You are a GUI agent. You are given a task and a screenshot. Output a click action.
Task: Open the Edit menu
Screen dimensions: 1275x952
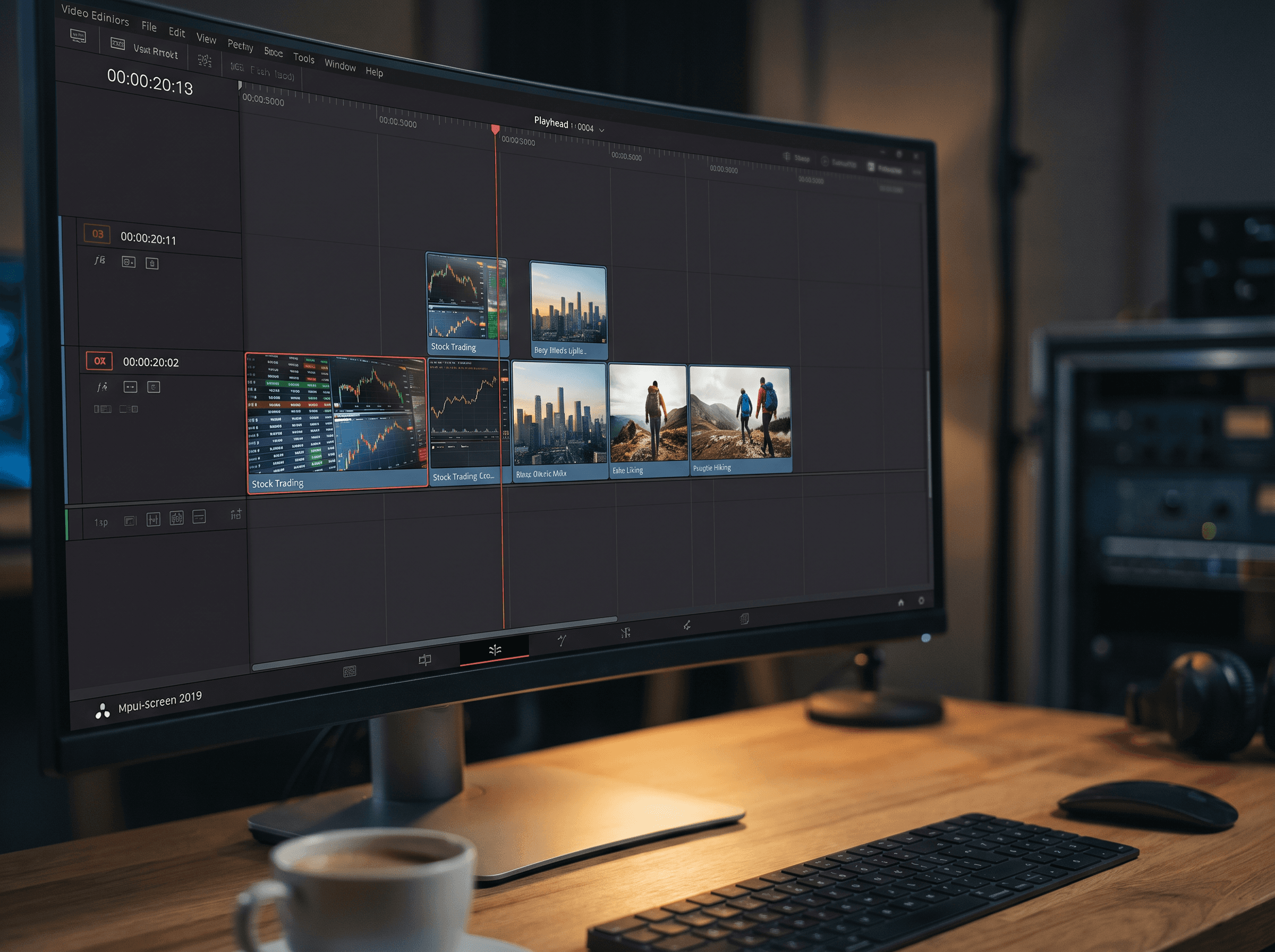pyautogui.click(x=177, y=32)
